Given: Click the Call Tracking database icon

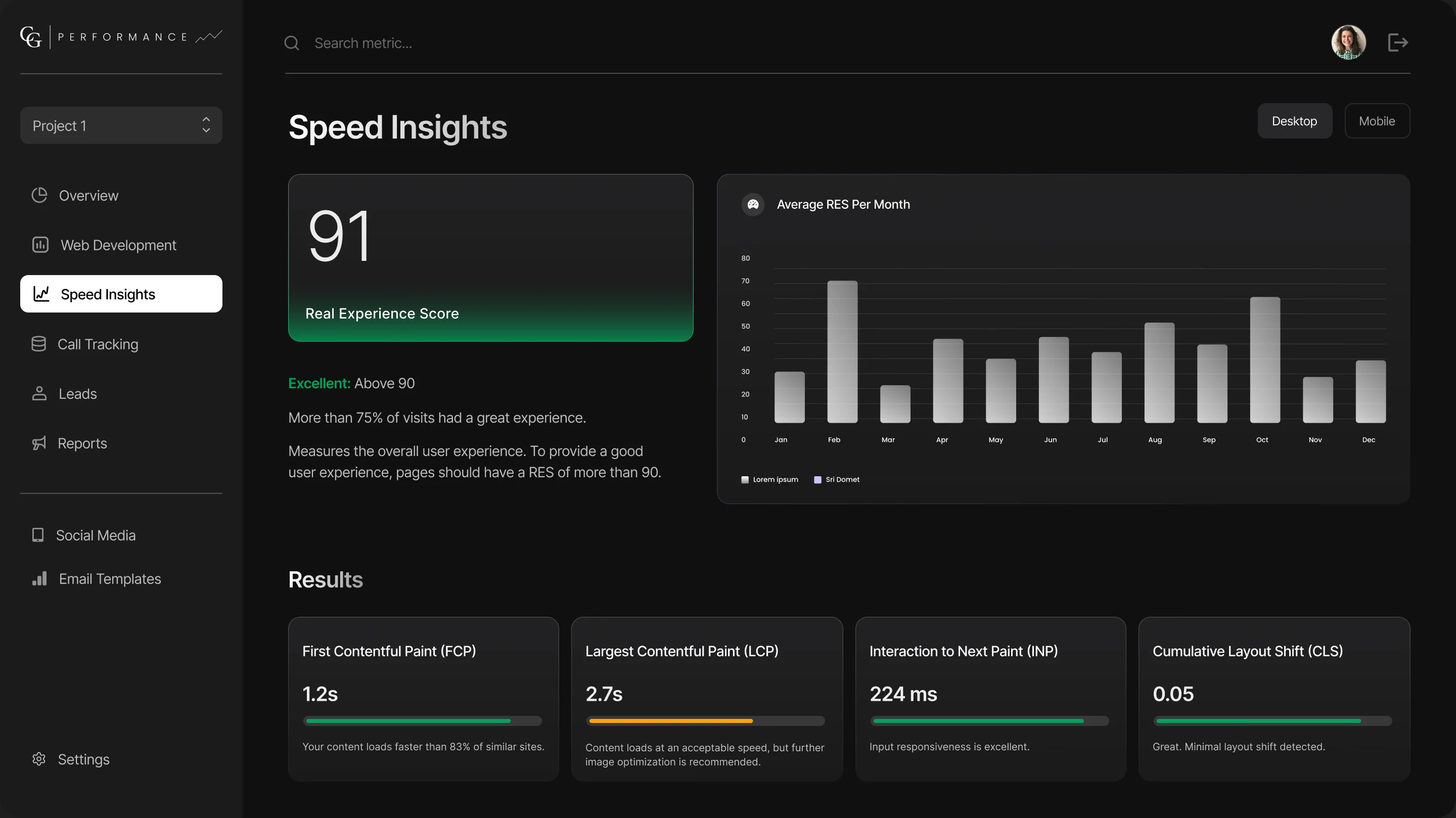Looking at the screenshot, I should coord(38,344).
